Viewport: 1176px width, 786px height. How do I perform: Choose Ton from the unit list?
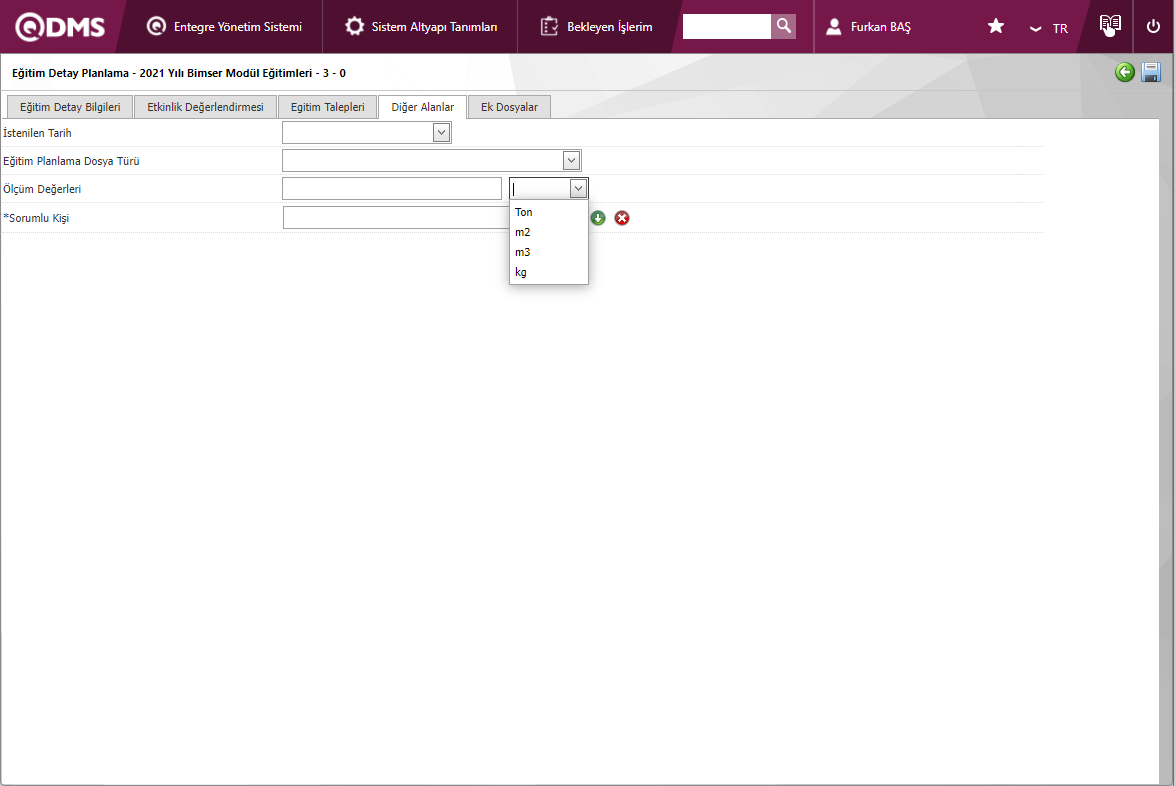click(x=548, y=212)
